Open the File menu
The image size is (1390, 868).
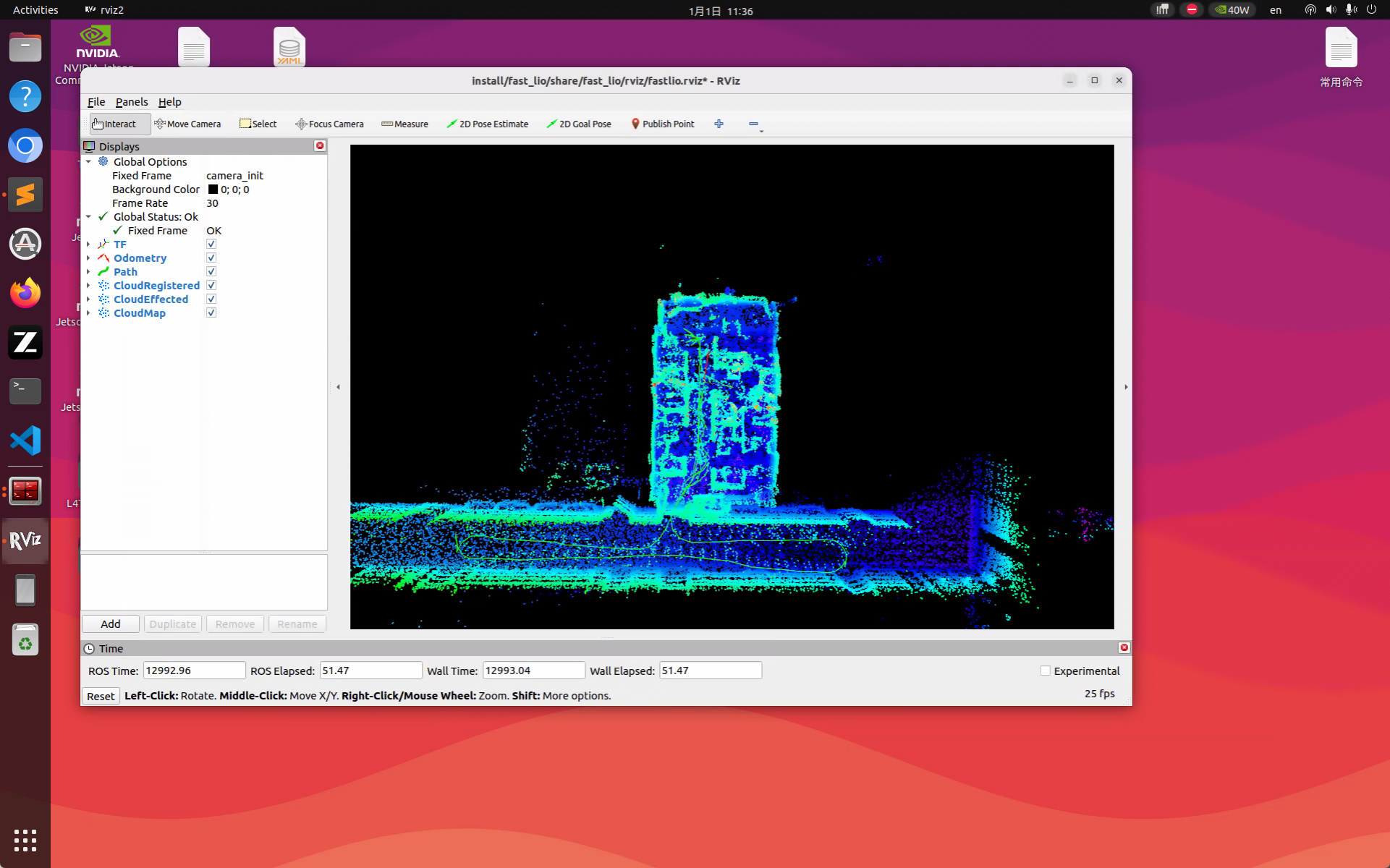(96, 102)
